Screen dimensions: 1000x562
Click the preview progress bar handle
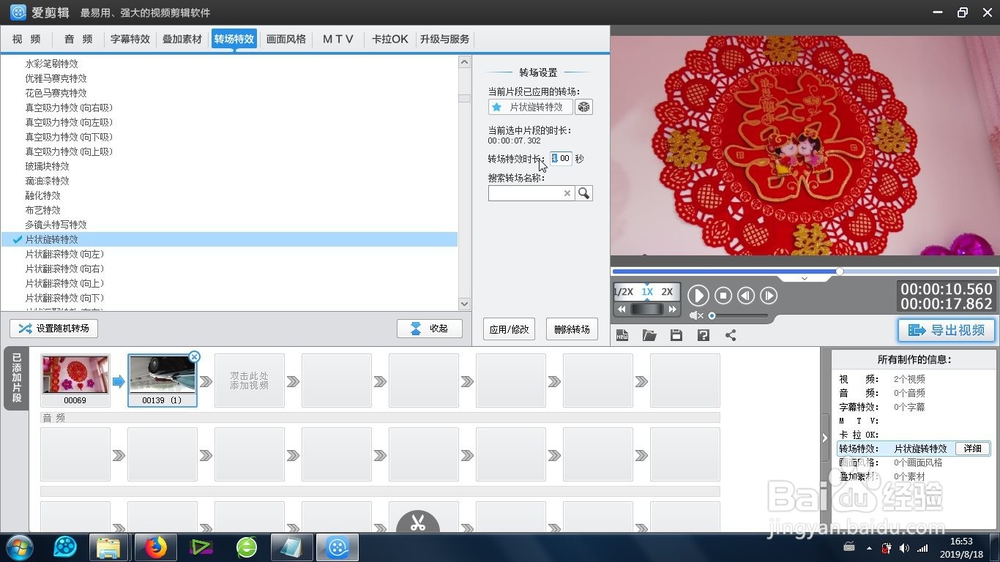tap(839, 271)
